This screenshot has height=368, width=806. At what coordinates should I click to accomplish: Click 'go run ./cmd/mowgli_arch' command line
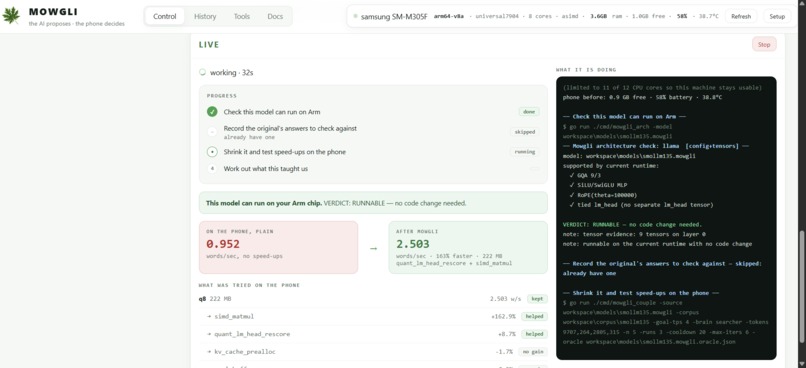click(x=617, y=131)
